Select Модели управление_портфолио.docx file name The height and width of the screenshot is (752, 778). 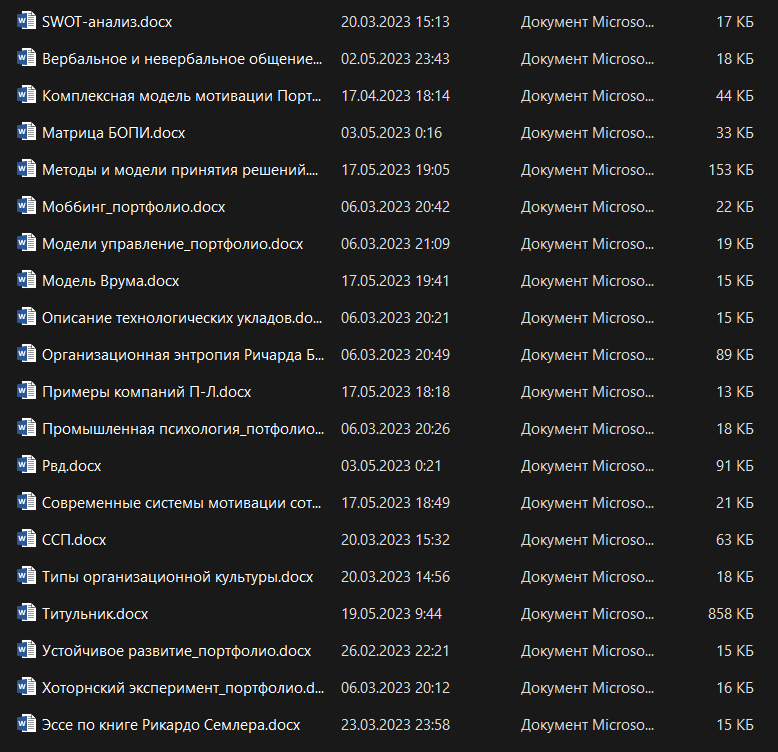(x=172, y=244)
